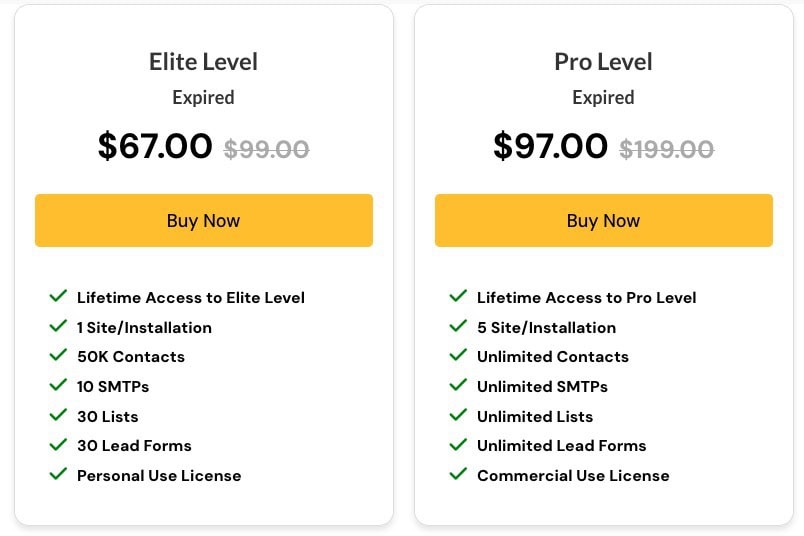Click Buy Now for Pro Level
This screenshot has width=804, height=536.
click(604, 221)
